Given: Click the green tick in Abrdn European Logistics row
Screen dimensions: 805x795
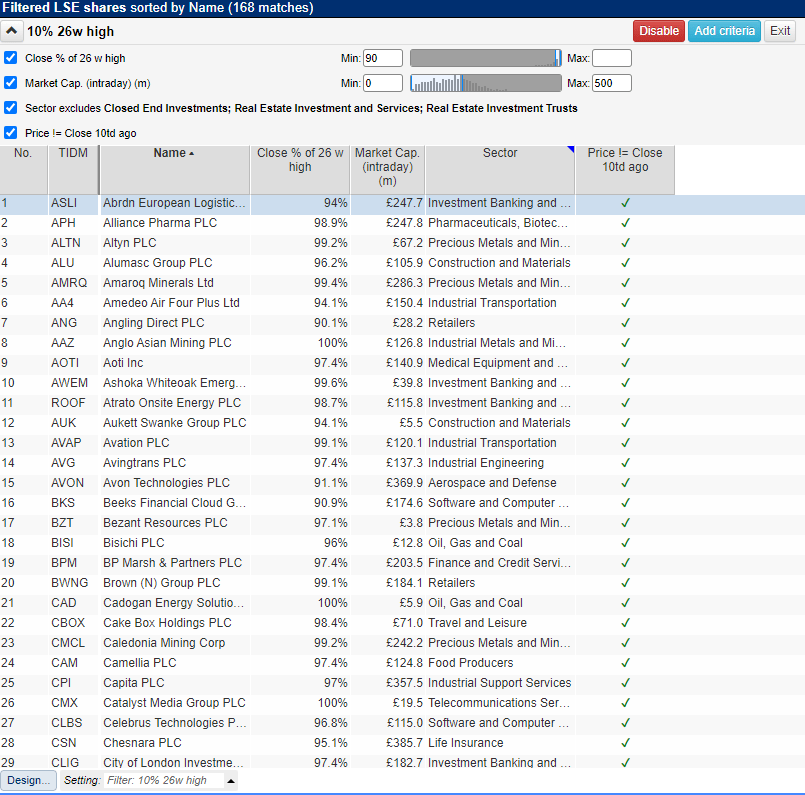Looking at the screenshot, I should click(x=625, y=203).
